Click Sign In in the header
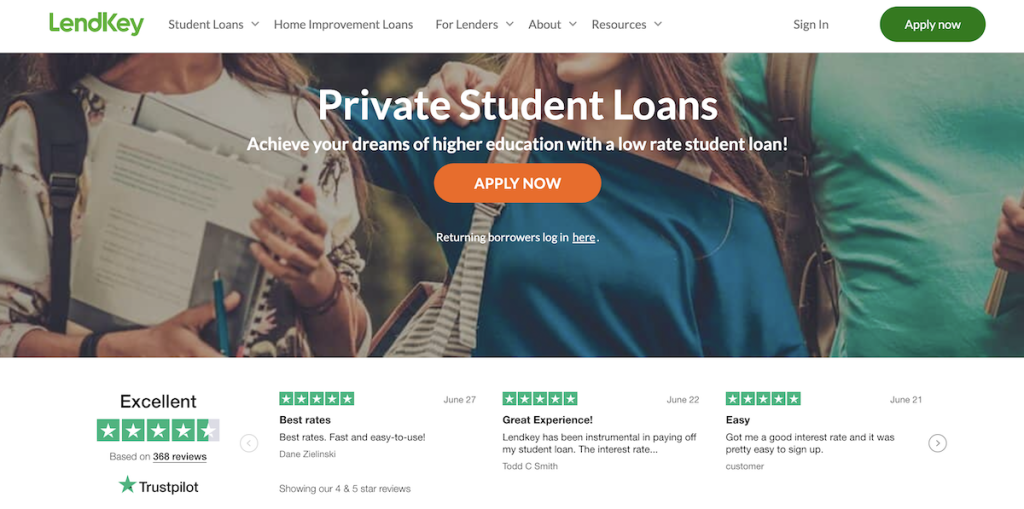The width and height of the screenshot is (1024, 509). [x=810, y=24]
